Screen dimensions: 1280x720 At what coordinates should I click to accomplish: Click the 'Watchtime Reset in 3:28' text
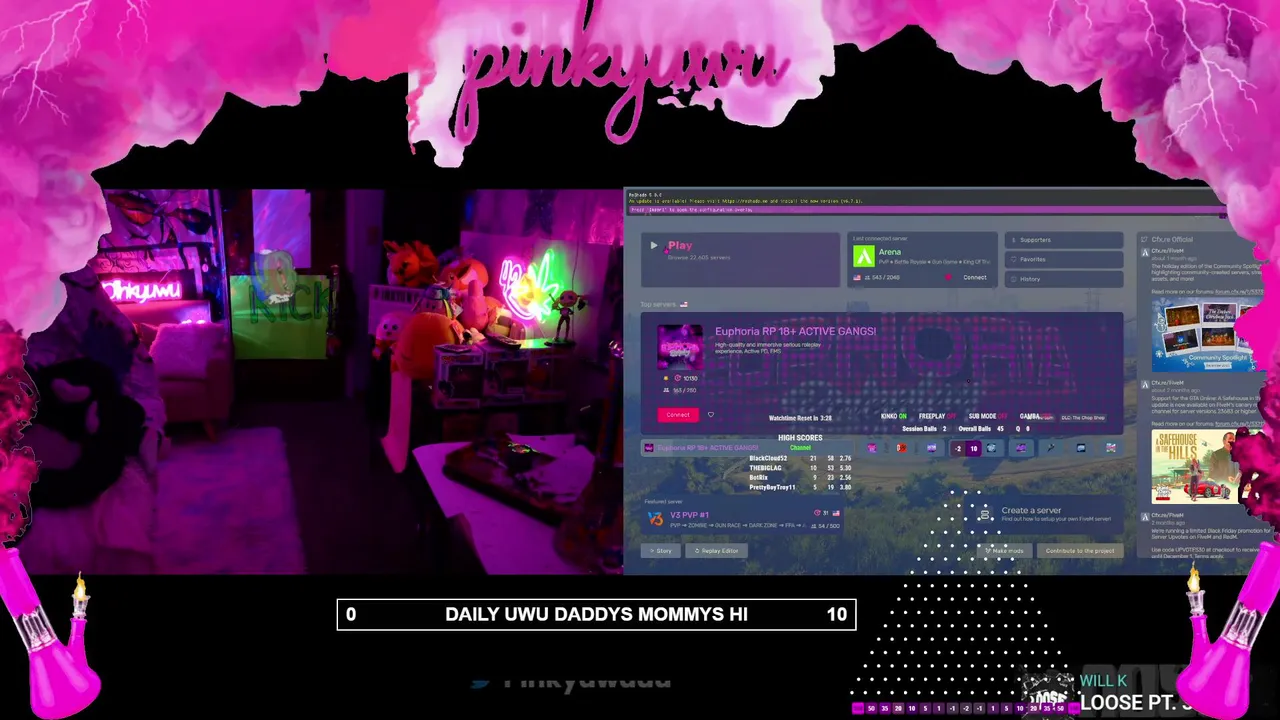[x=800, y=418]
